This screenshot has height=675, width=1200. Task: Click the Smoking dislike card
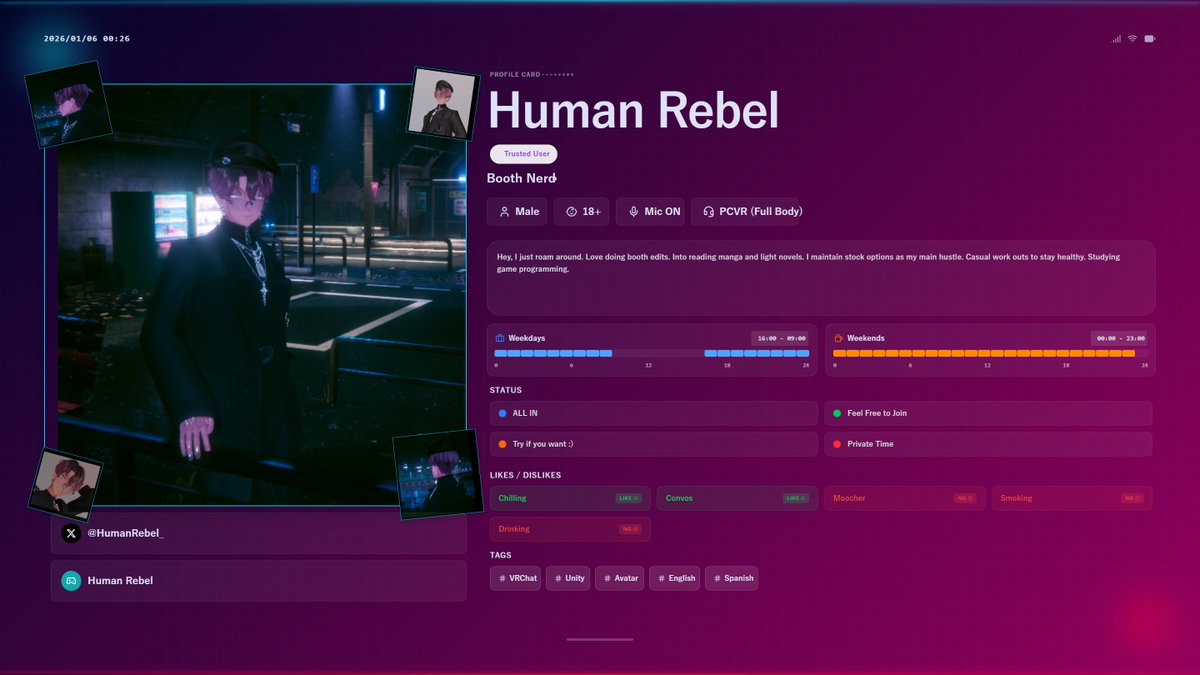[x=1072, y=498]
